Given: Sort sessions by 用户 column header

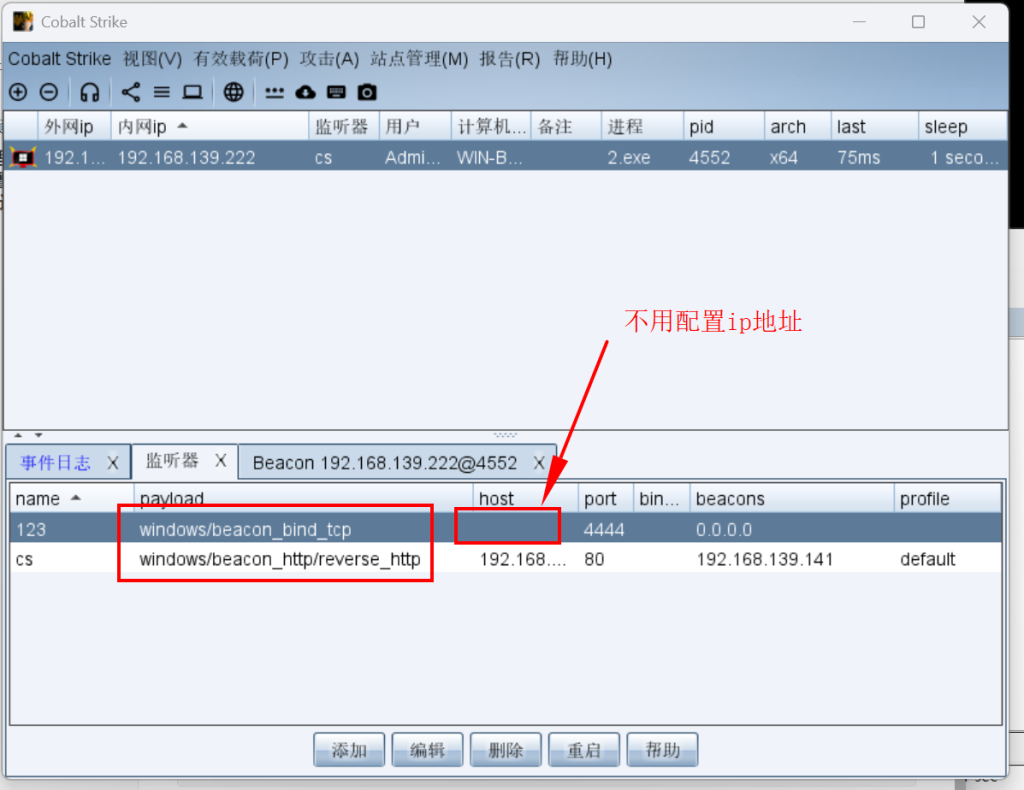Looking at the screenshot, I should coord(415,126).
